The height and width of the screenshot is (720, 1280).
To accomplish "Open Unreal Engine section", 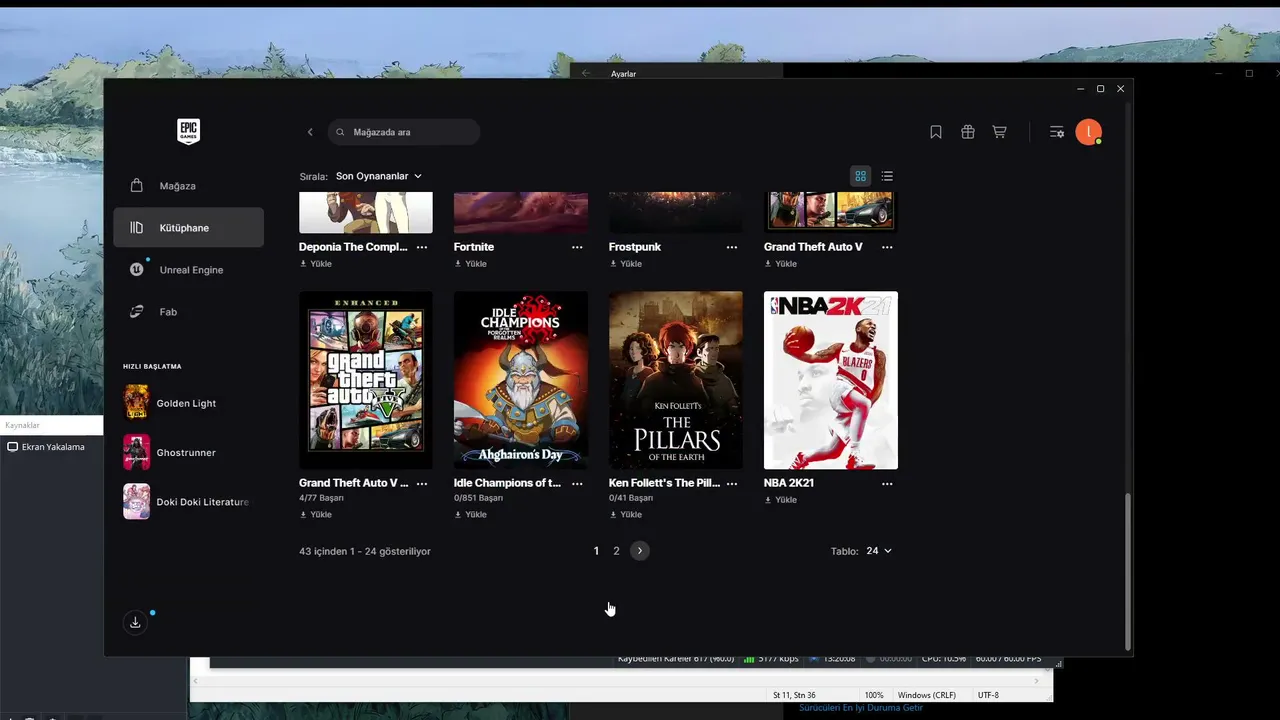I will pyautogui.click(x=189, y=270).
